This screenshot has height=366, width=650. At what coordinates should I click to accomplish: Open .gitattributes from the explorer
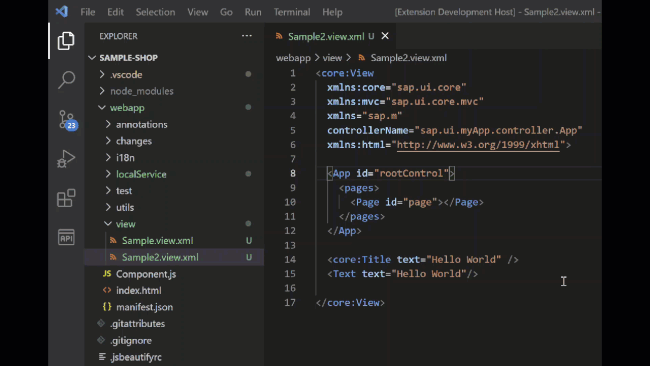tap(137, 323)
